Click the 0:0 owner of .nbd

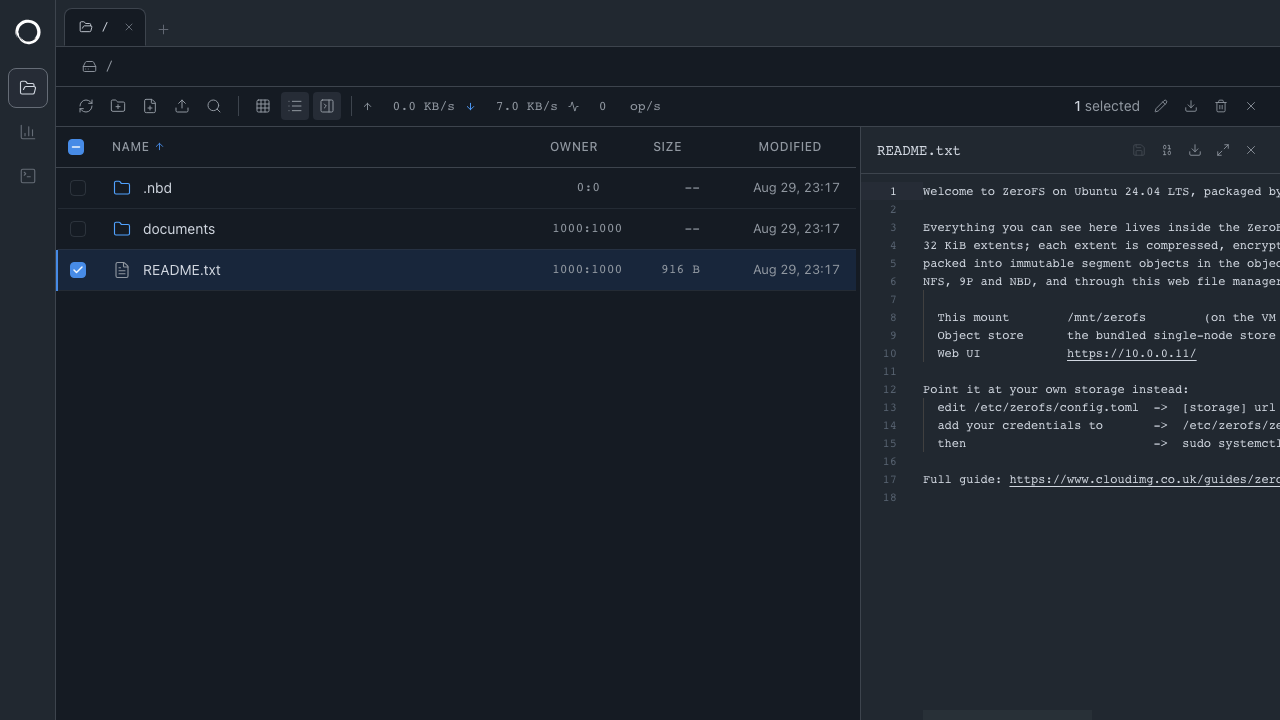588,188
